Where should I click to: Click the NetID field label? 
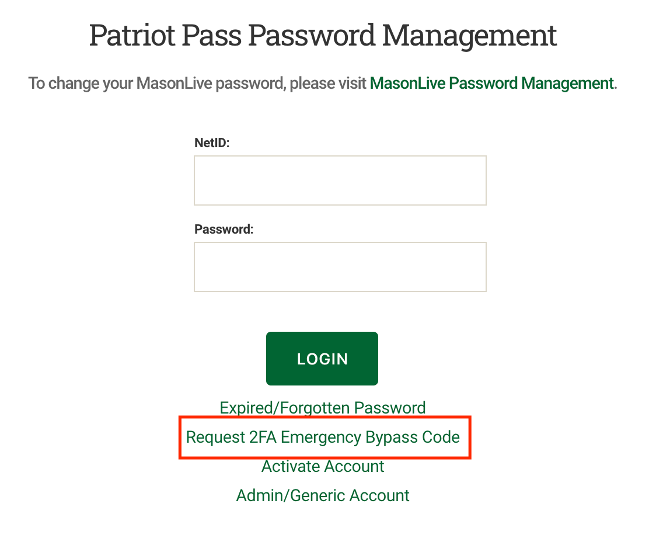(x=212, y=143)
